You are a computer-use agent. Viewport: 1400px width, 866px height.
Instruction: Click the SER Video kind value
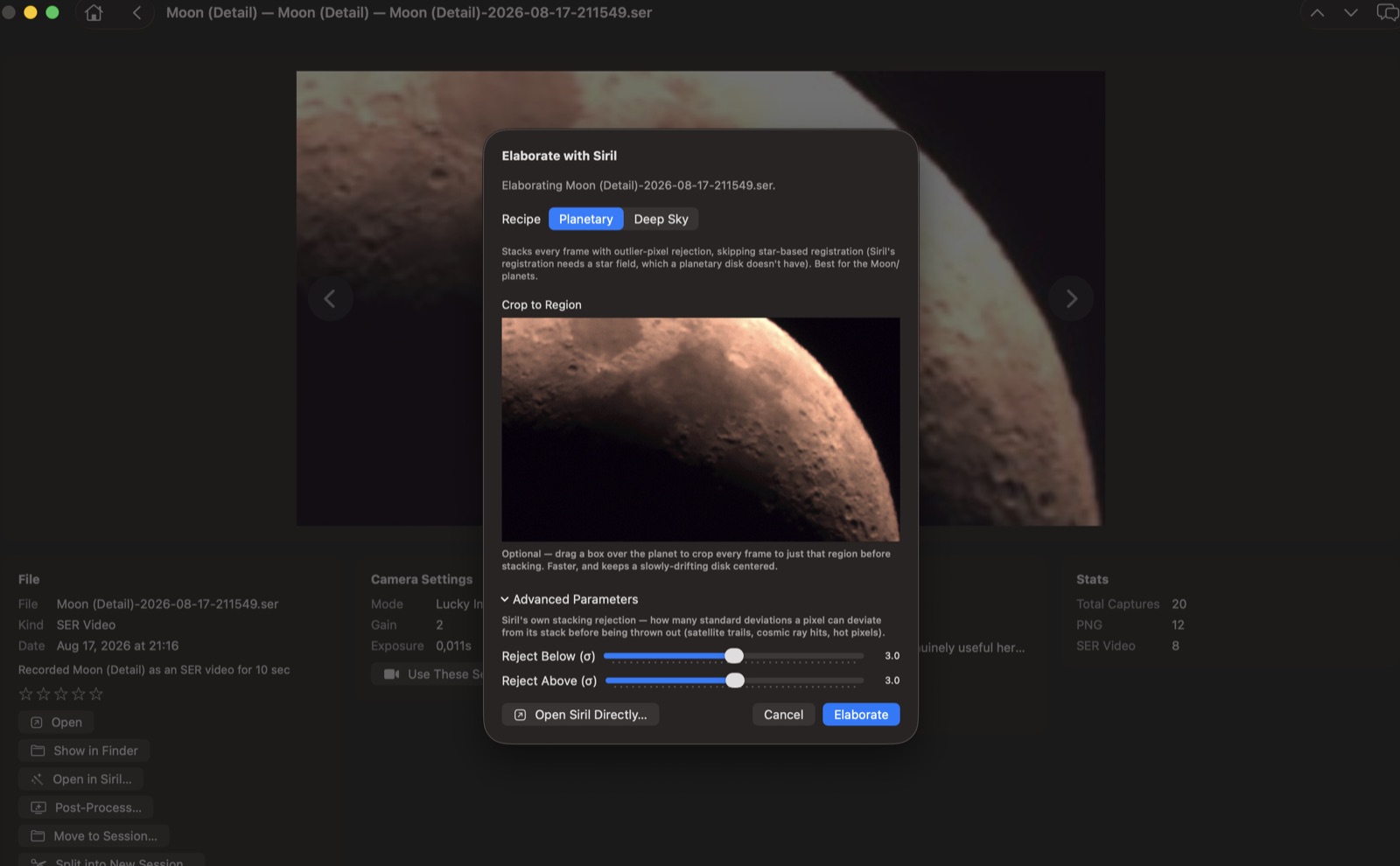point(86,625)
